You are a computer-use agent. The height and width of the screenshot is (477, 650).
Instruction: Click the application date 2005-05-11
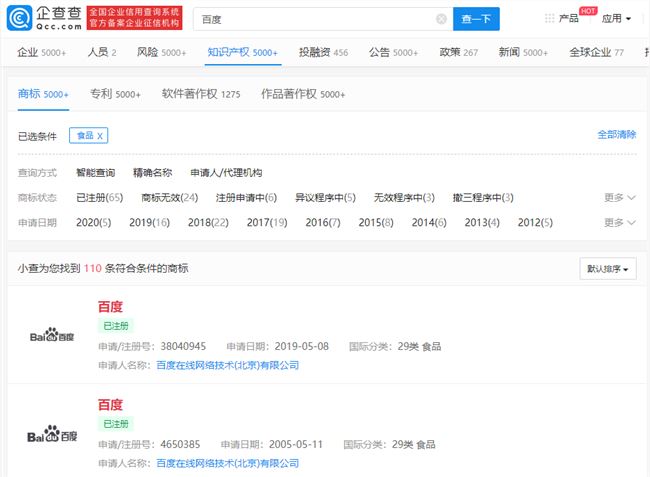[x=296, y=444]
